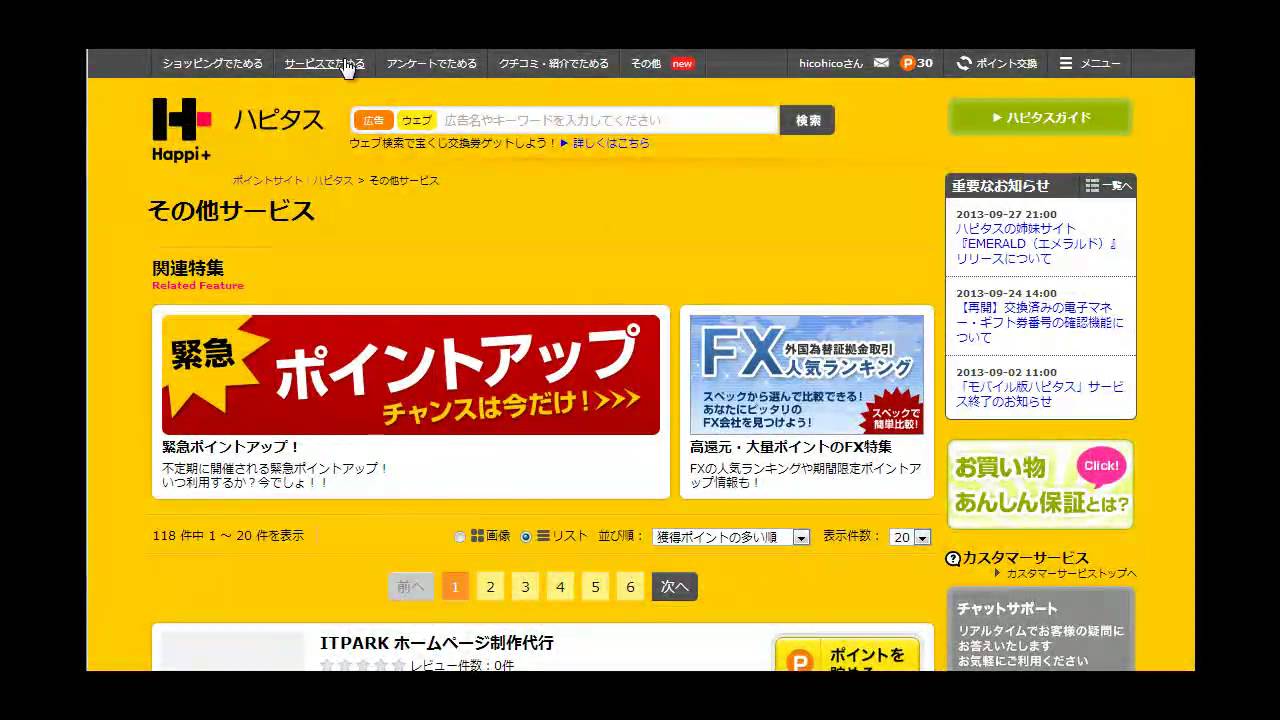Open その他 new menu
Screen dimensions: 1280x720
coord(662,63)
